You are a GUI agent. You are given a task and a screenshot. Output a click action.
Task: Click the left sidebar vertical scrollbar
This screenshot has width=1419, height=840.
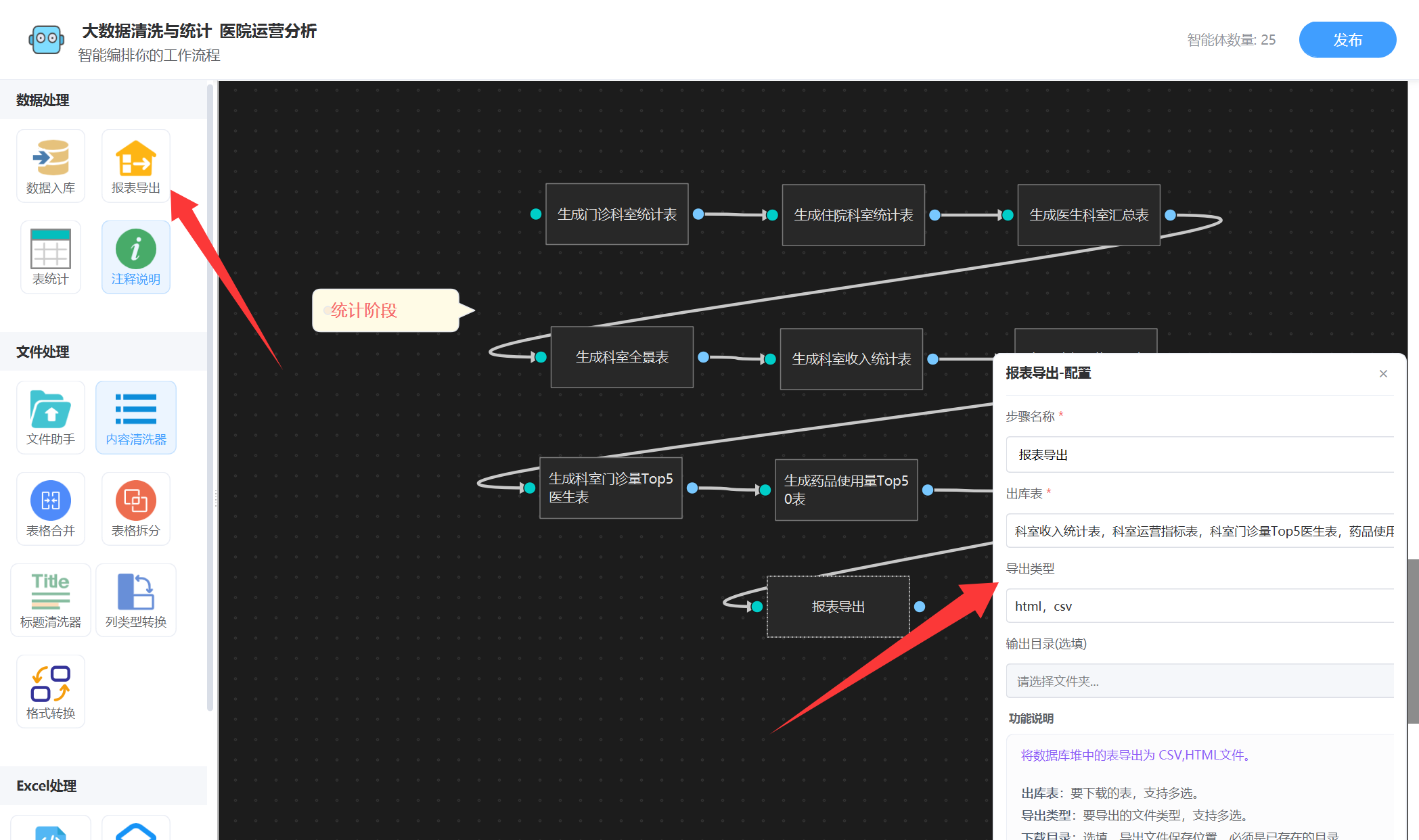(x=210, y=396)
